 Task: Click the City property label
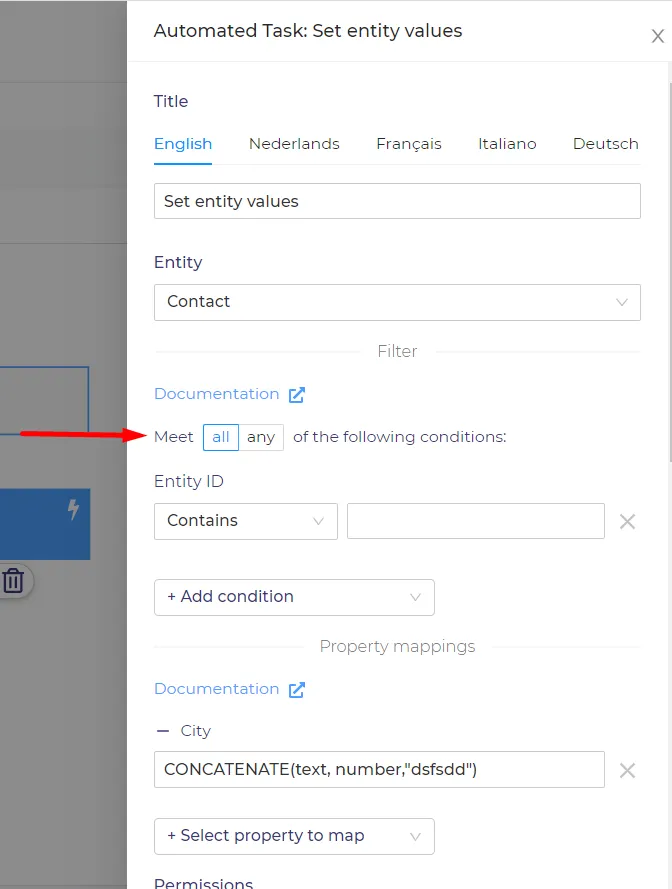(x=196, y=731)
